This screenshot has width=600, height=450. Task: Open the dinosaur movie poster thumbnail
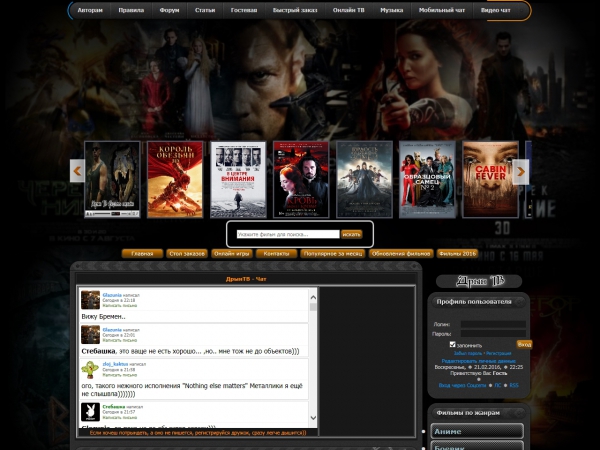point(112,179)
